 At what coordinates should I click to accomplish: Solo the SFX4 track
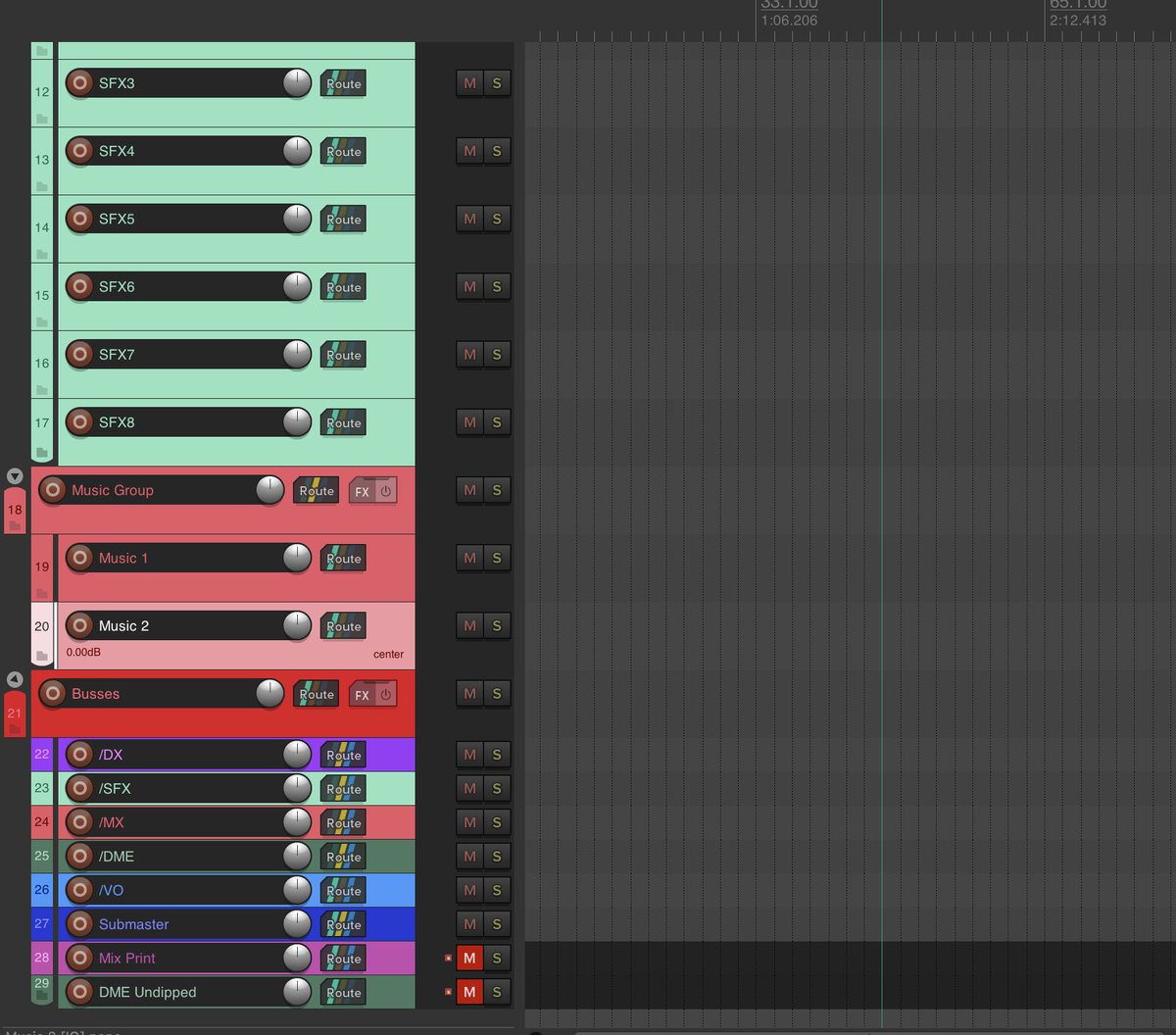click(x=497, y=151)
